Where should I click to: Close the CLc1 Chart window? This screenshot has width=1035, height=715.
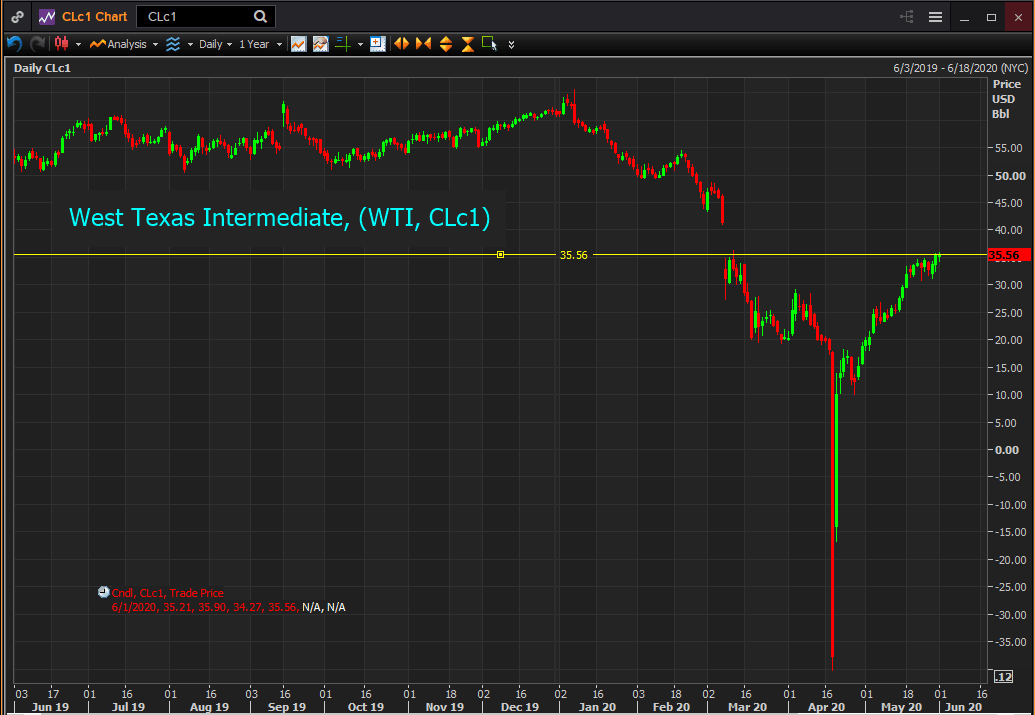pyautogui.click(x=1018, y=17)
